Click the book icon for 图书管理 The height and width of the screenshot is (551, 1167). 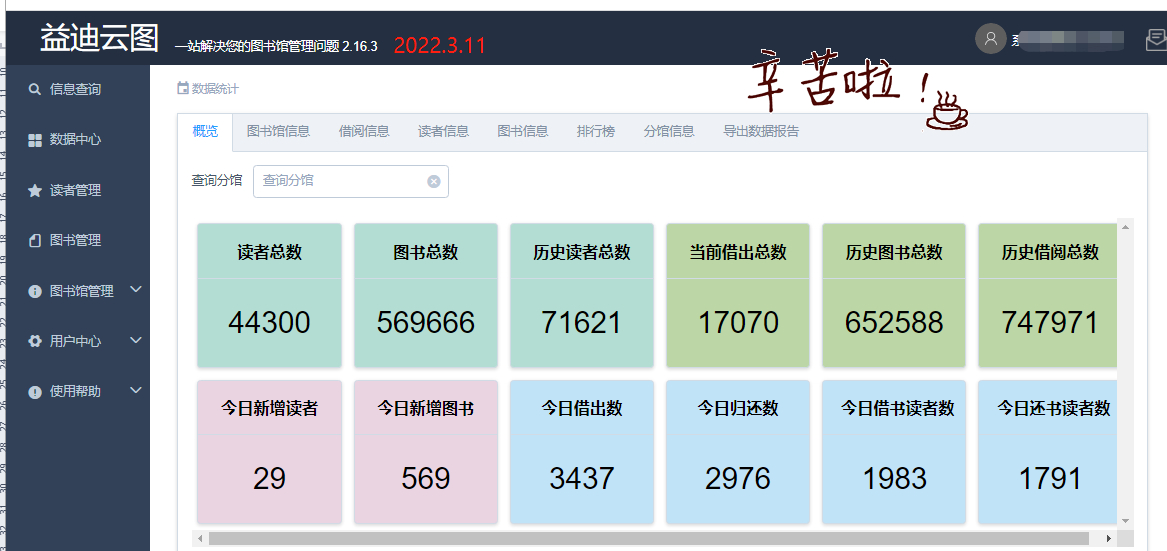click(x=35, y=241)
